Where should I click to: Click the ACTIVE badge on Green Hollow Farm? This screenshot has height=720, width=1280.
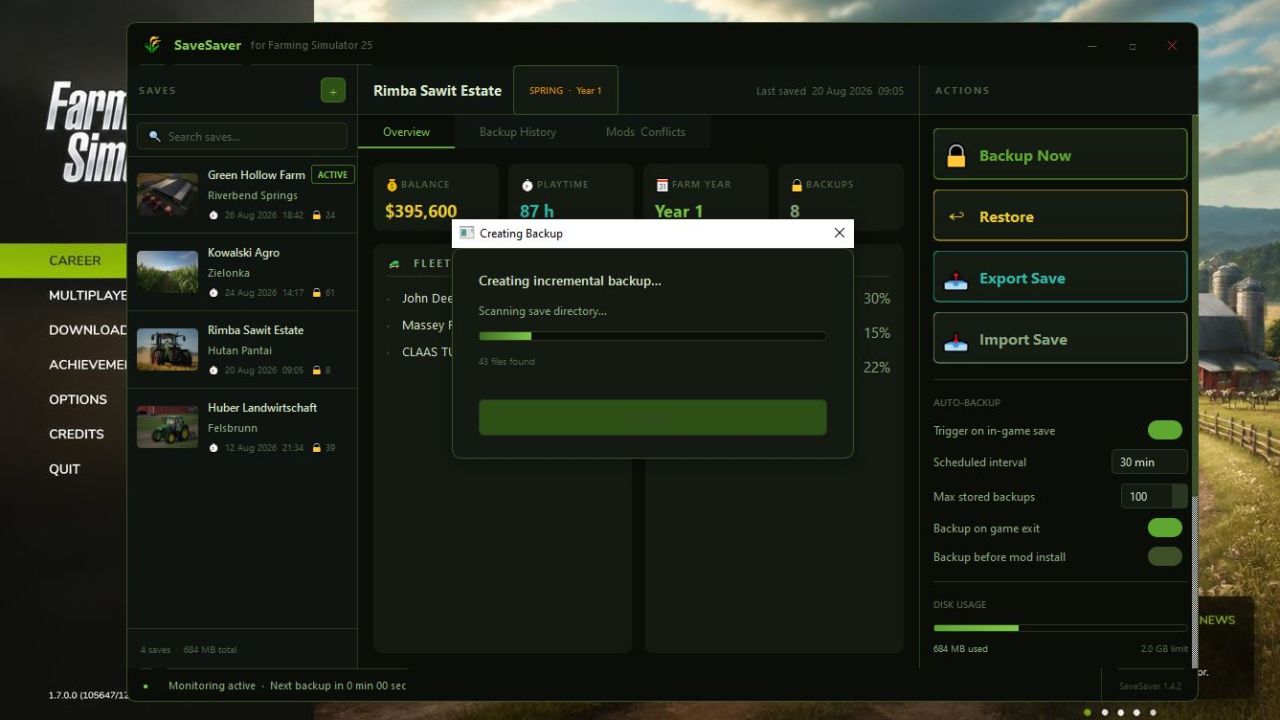pos(333,174)
